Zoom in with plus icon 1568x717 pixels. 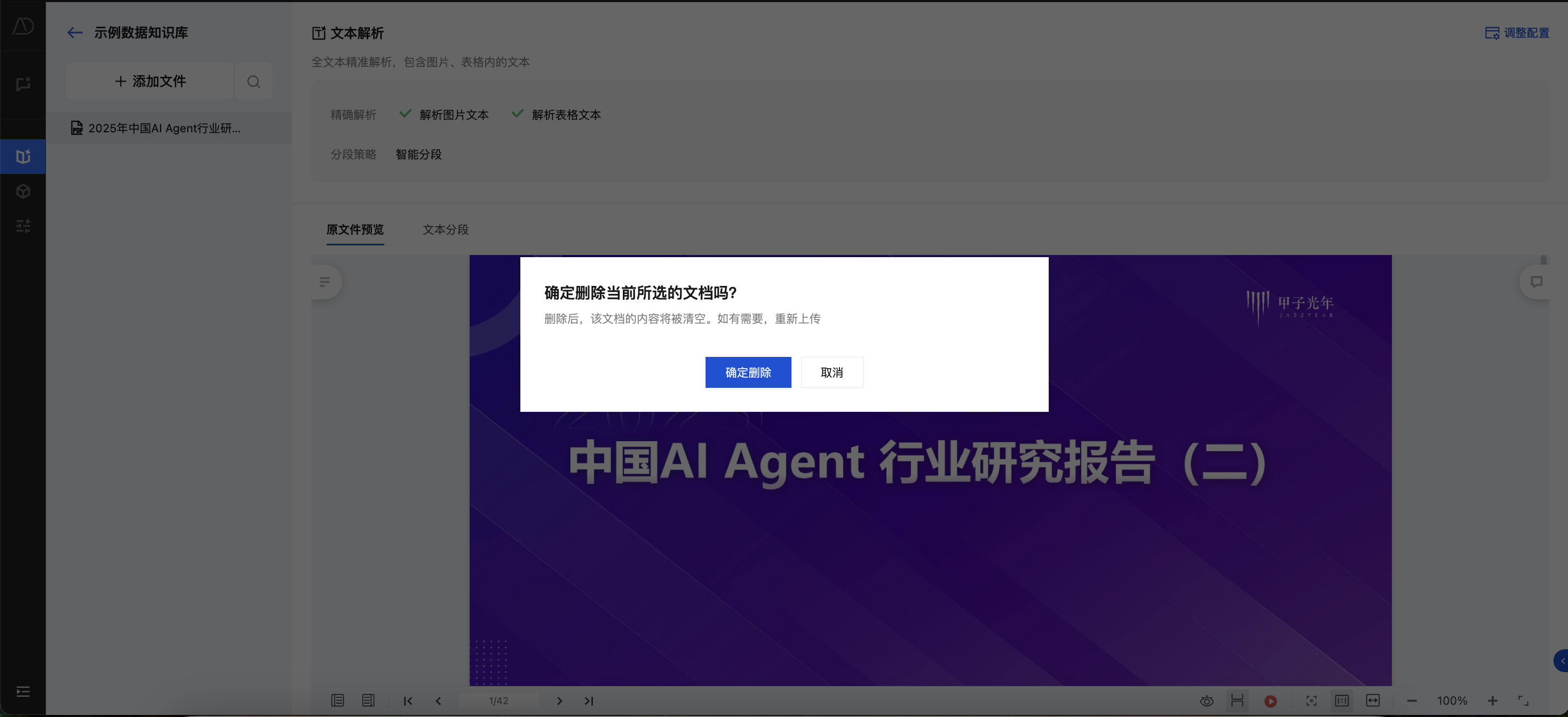(1492, 701)
